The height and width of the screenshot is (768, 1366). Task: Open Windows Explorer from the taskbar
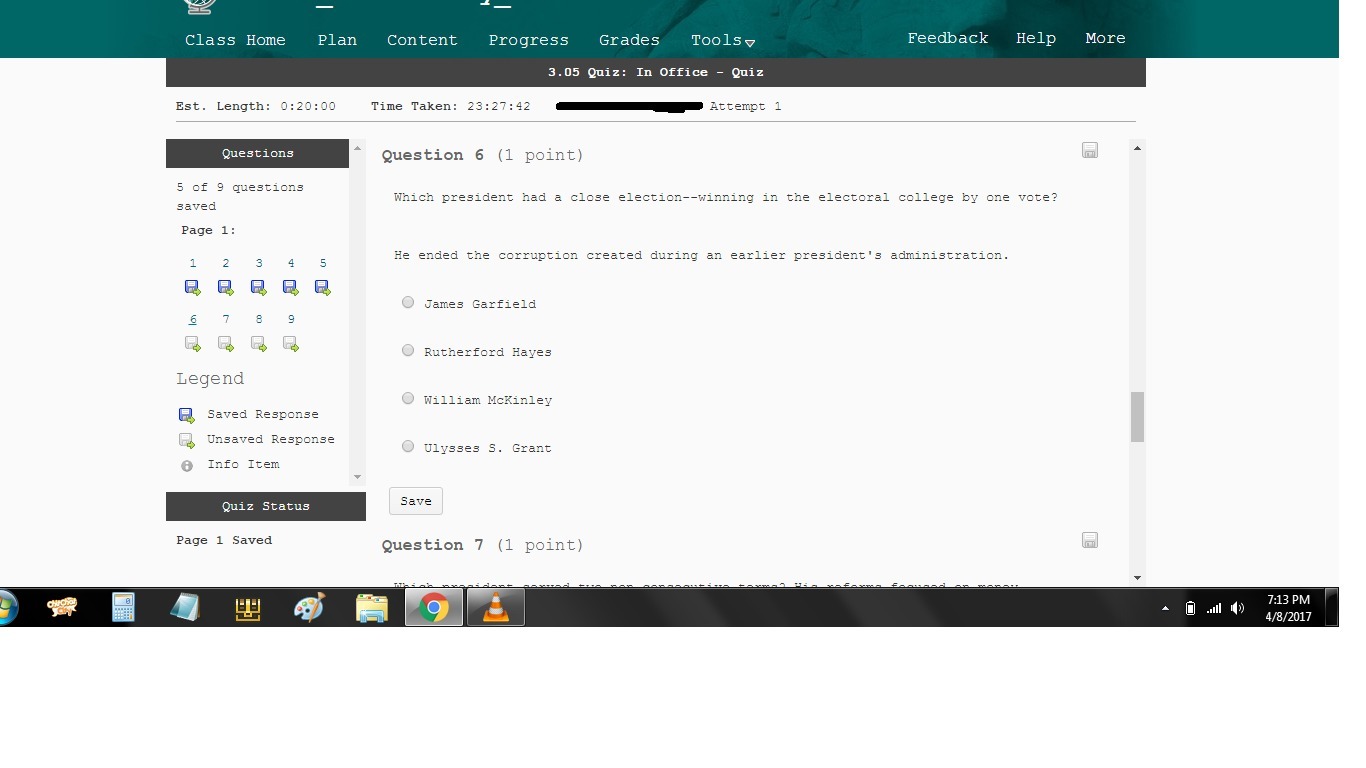[x=371, y=608]
